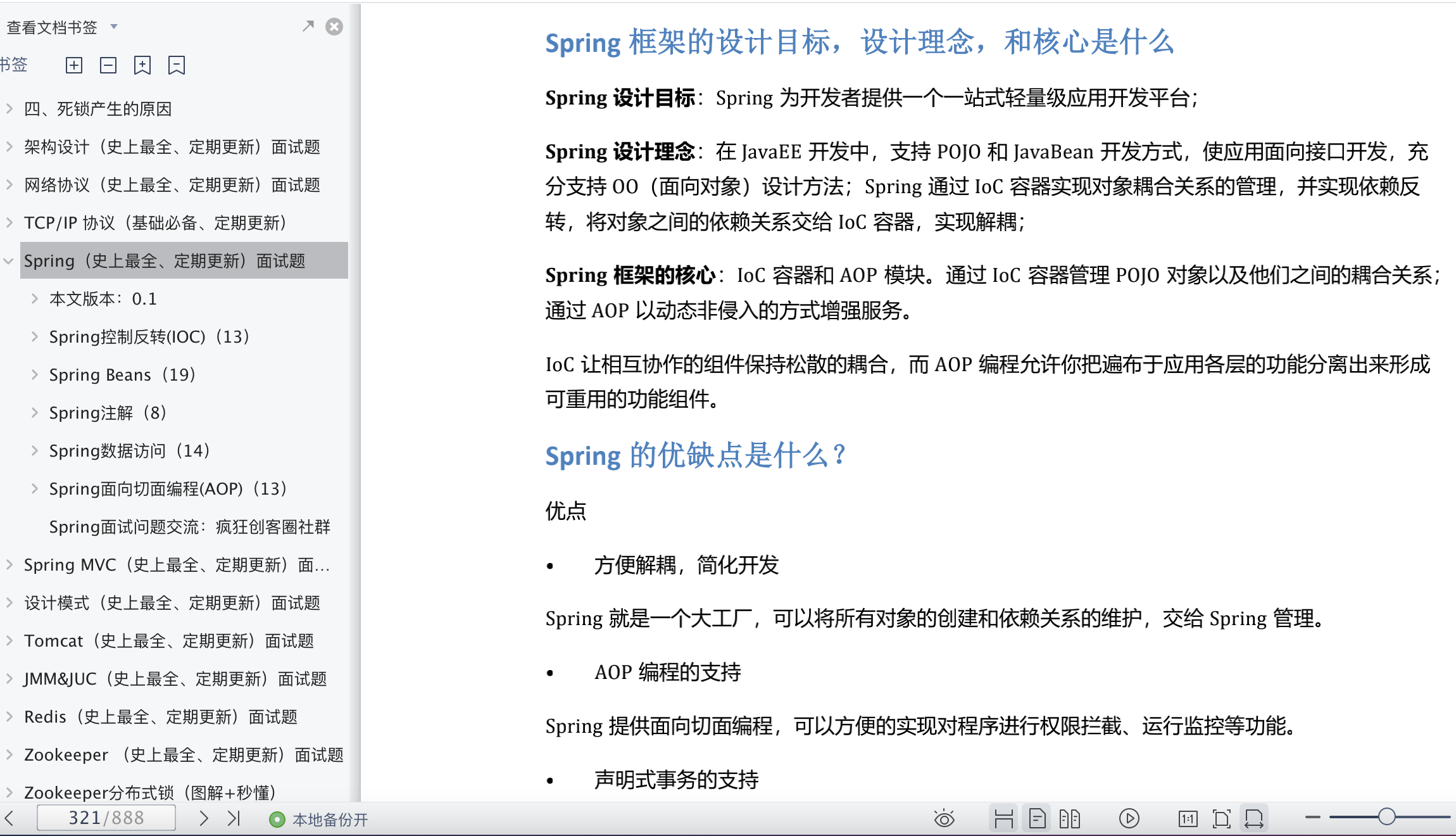Screen dimensions: 1456x836
Task: Add a new bookmark icon
Action: point(142,65)
